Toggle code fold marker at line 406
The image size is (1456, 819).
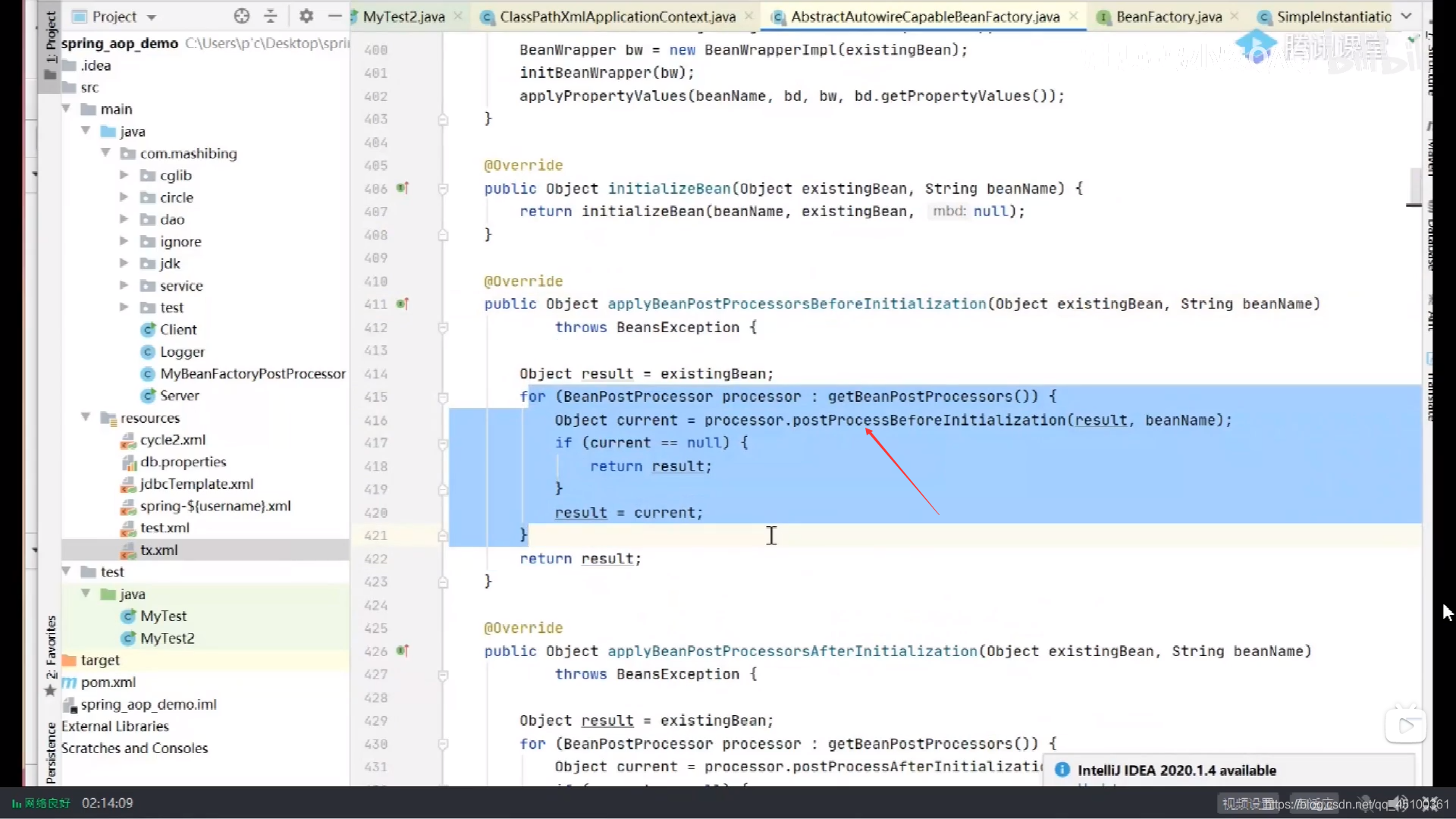click(443, 189)
